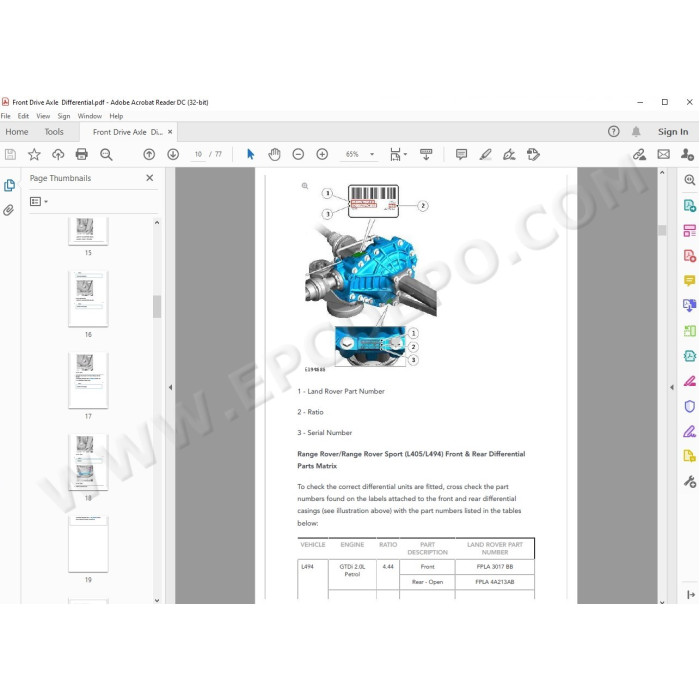Image resolution: width=700 pixels, height=700 pixels.
Task: Click the thumbnails panel scrollbar handle
Action: tap(157, 306)
